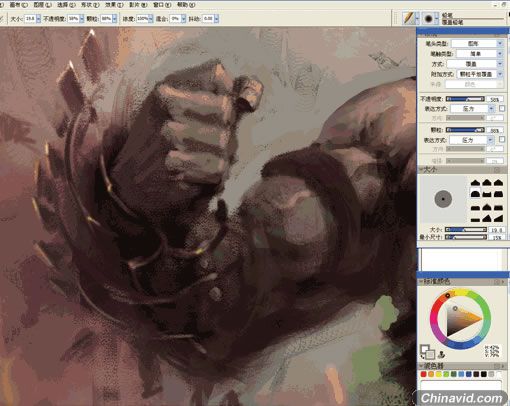Open the Effects (效果) menu

pyautogui.click(x=113, y=5)
